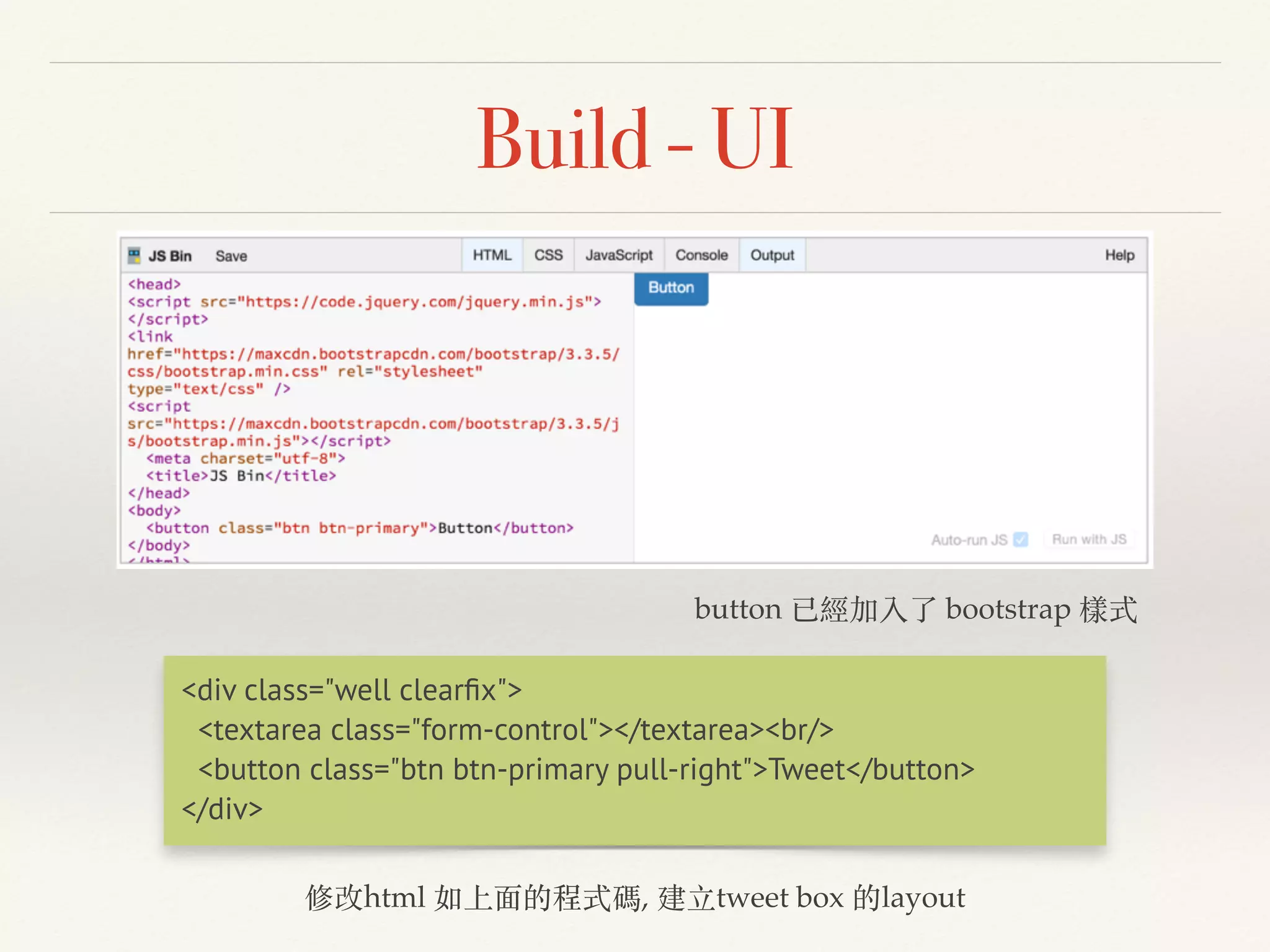Show the JavaScript panel tab
The image size is (1270, 952).
[619, 255]
